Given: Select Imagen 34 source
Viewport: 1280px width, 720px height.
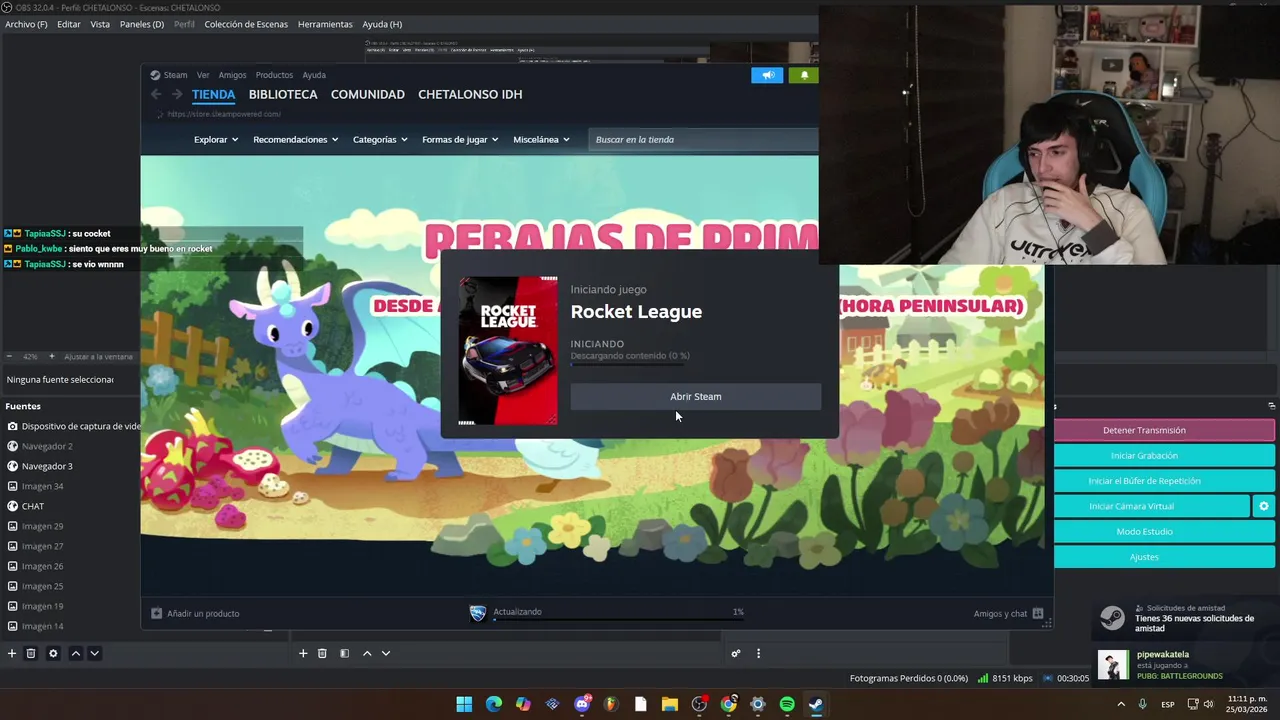Looking at the screenshot, I should pyautogui.click(x=42, y=486).
